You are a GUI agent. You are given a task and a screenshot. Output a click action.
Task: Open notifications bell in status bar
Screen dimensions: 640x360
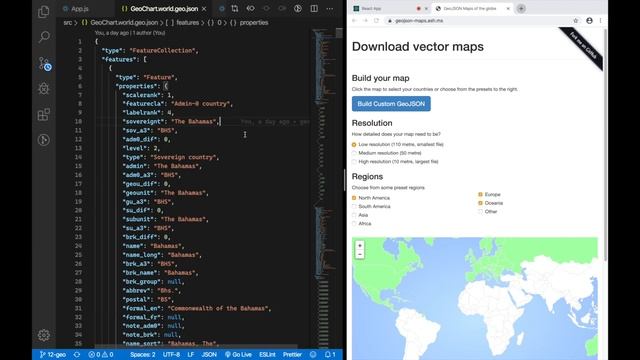tap(330, 355)
